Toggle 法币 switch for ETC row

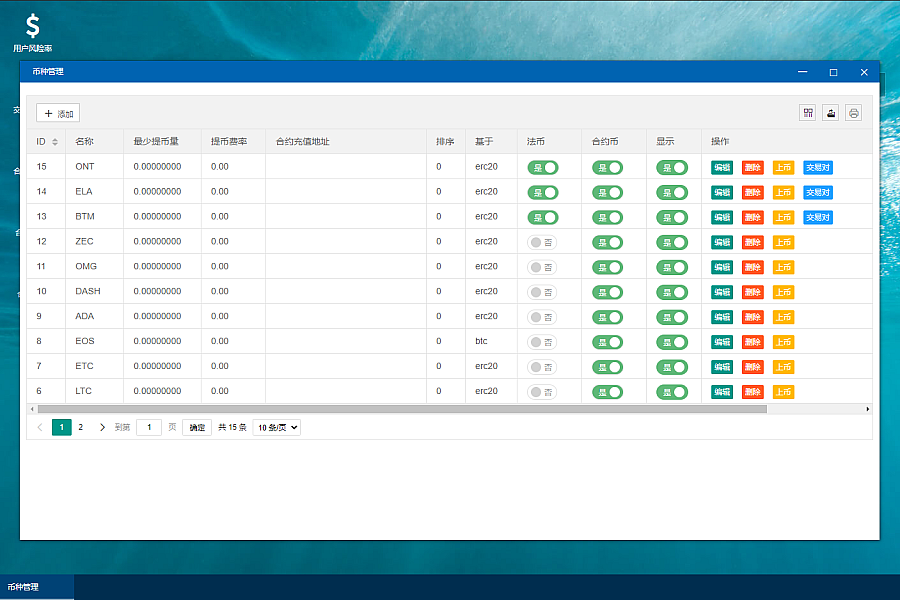coord(542,367)
